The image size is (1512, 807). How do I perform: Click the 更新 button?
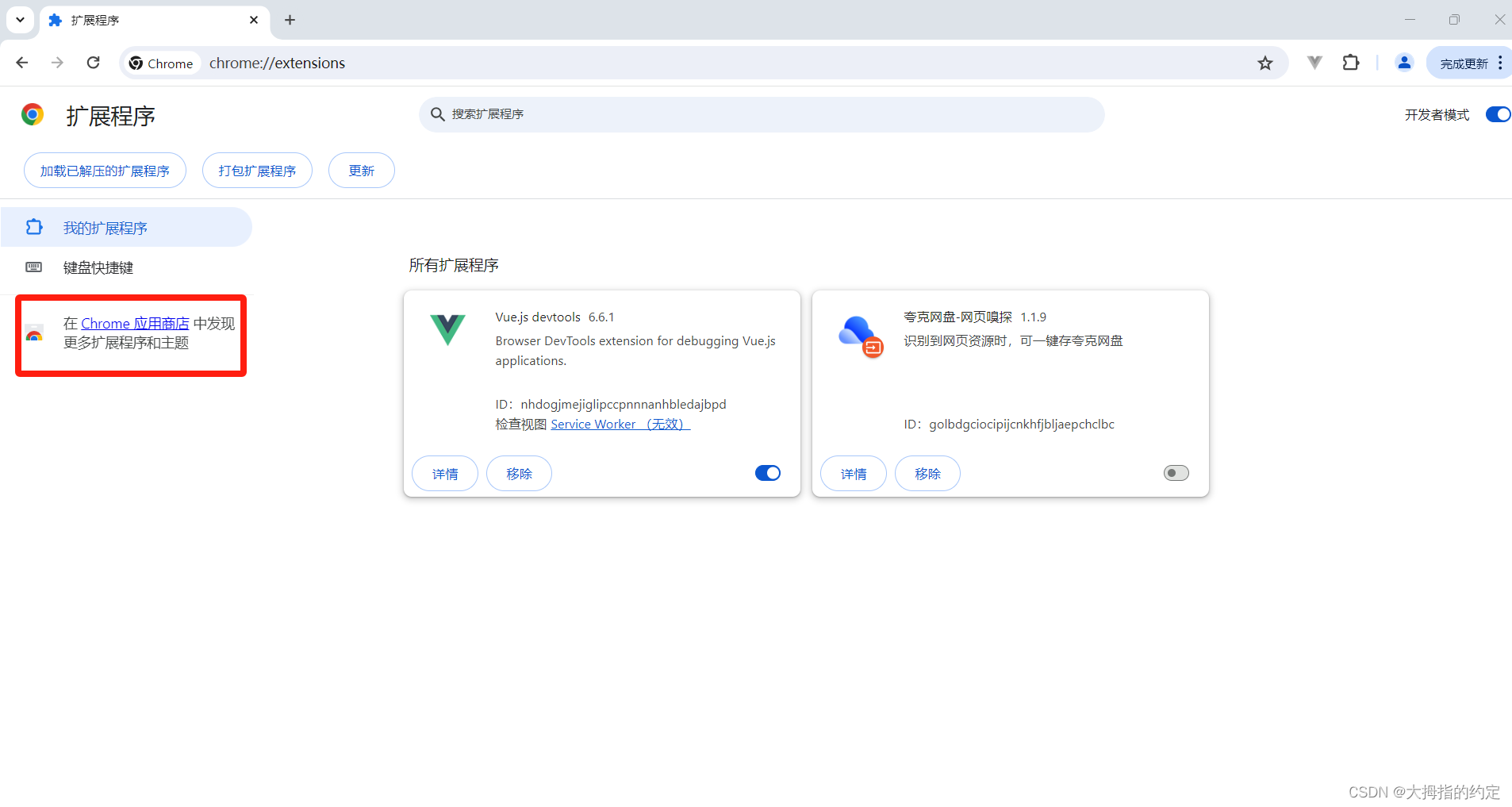[x=361, y=171]
